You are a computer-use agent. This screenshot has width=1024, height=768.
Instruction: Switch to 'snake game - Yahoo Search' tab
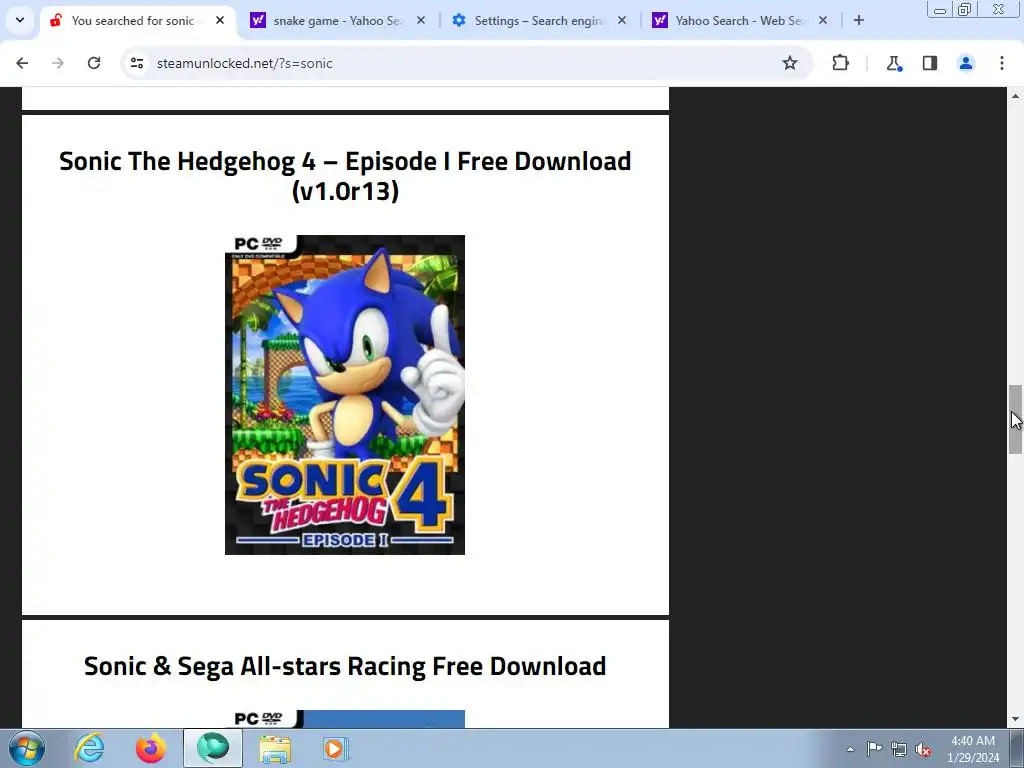pos(337,21)
